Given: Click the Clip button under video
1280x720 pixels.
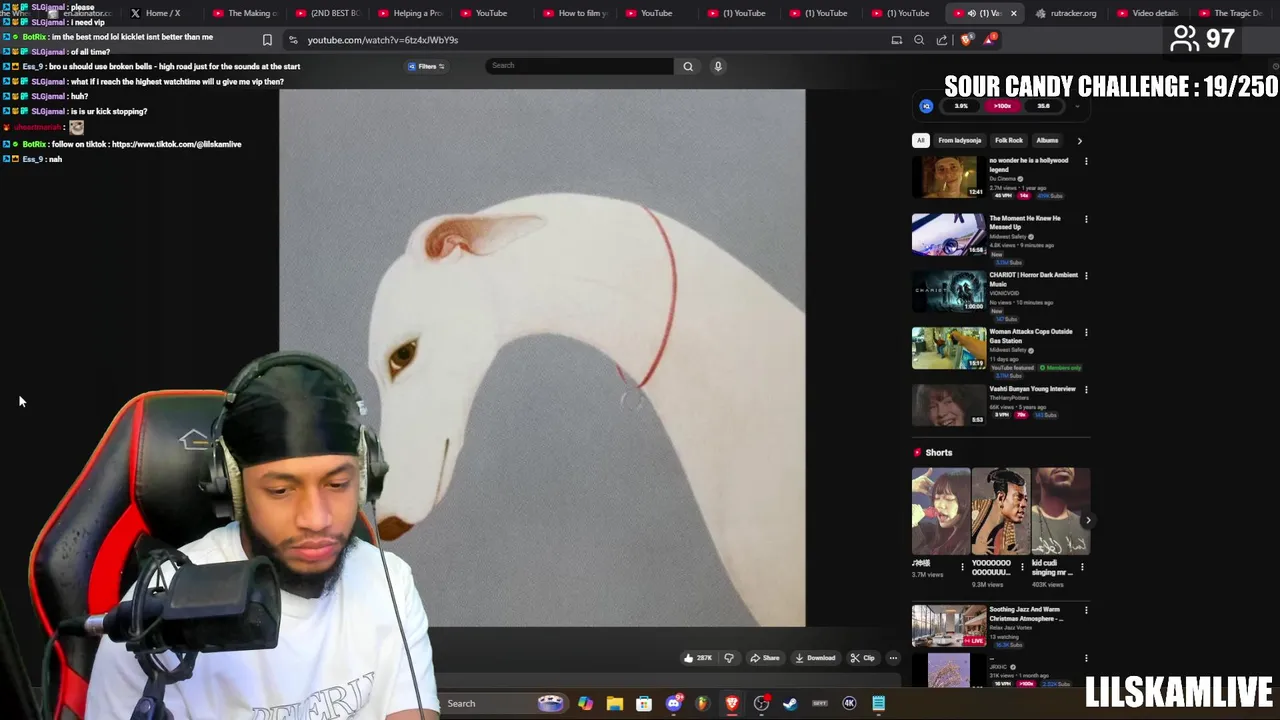Looking at the screenshot, I should coord(862,658).
